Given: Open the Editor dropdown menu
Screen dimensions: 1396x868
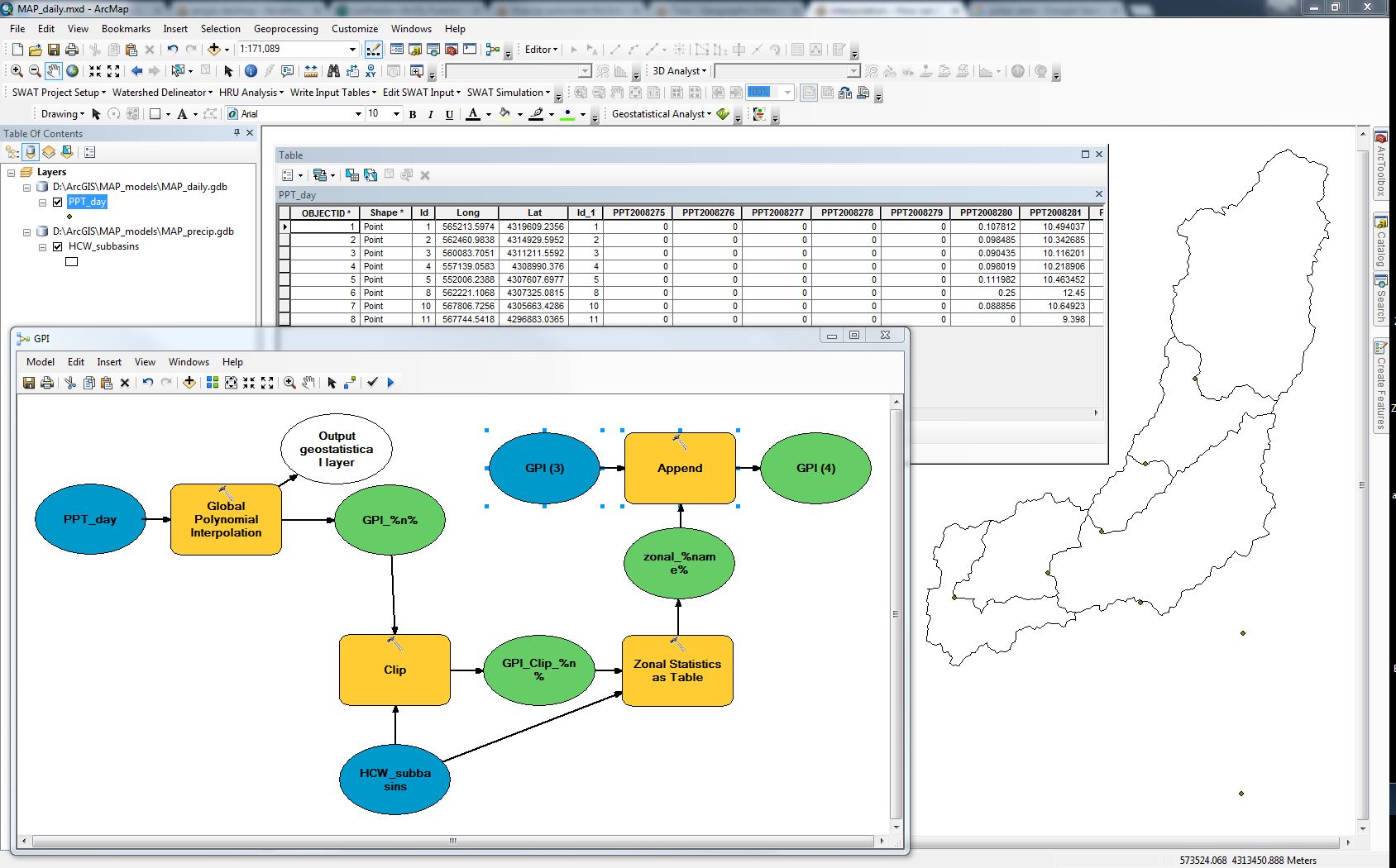Looking at the screenshot, I should click(x=542, y=50).
